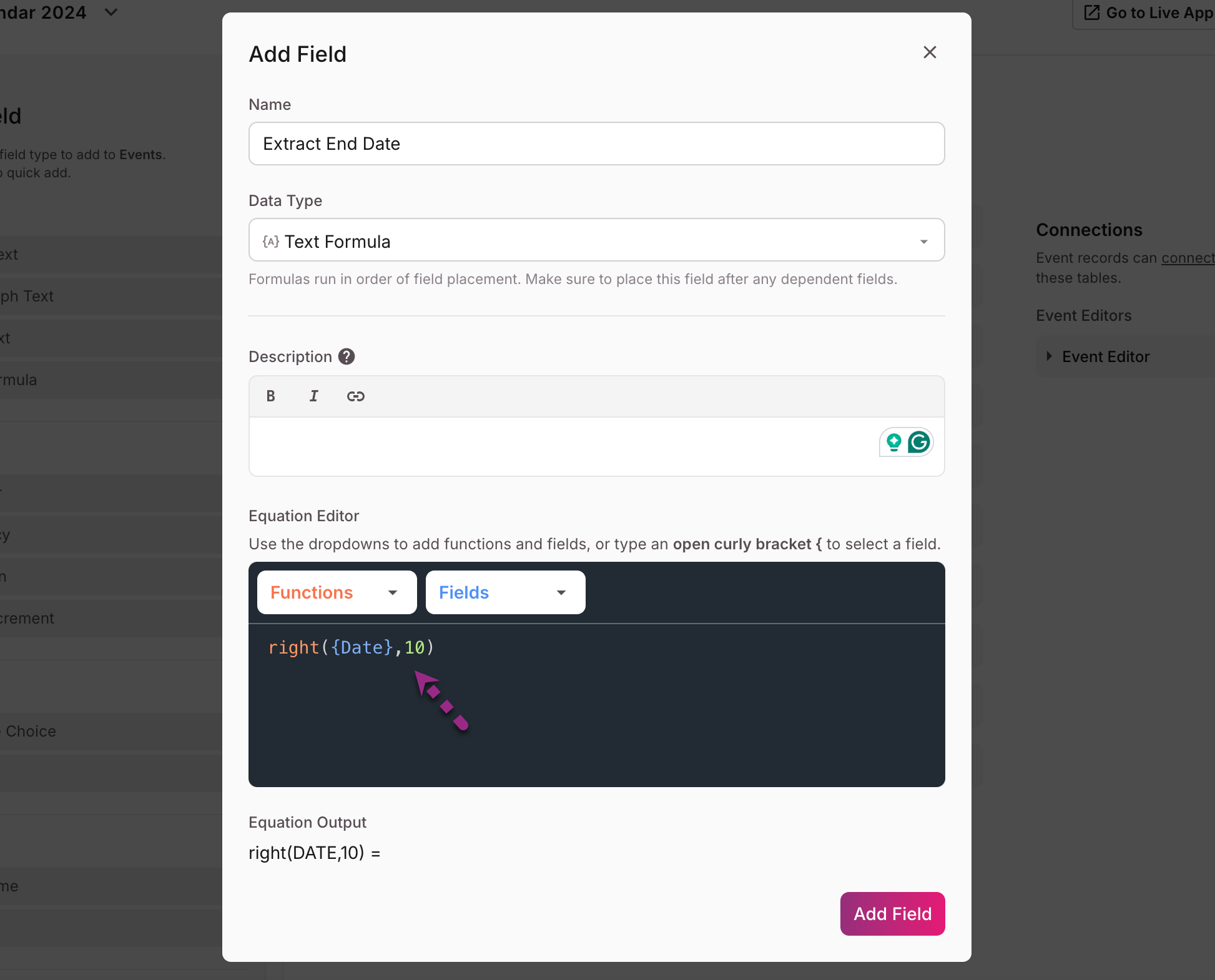
Task: Click the green lightbulb suggestion icon
Action: click(x=894, y=442)
